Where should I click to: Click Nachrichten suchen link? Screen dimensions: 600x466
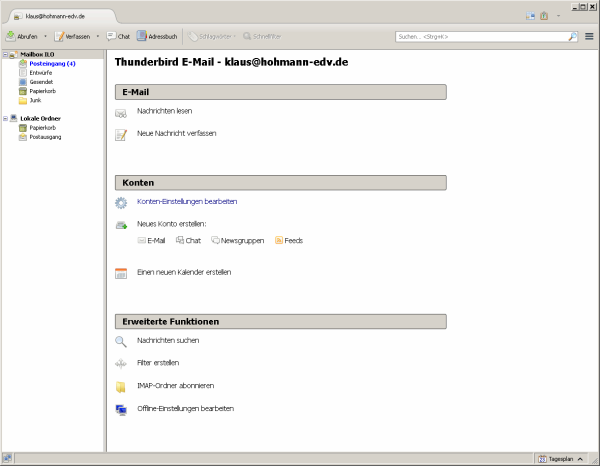point(168,340)
